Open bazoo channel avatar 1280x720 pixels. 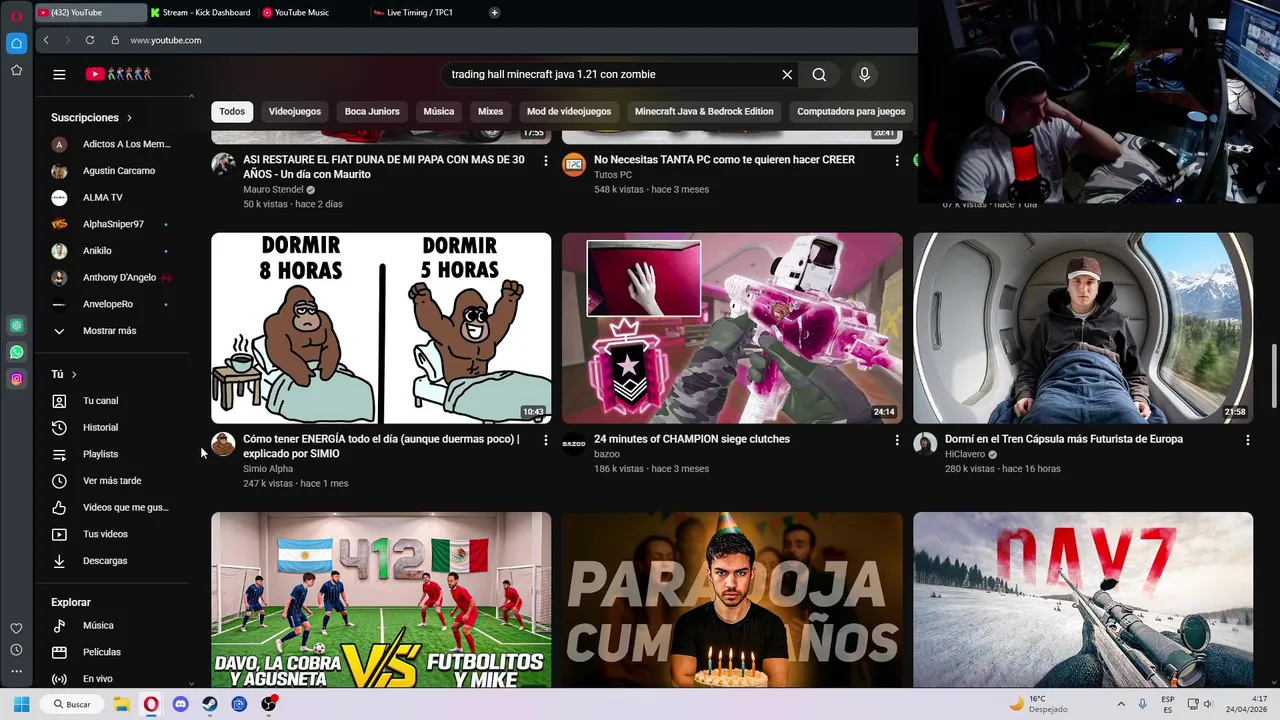574,444
